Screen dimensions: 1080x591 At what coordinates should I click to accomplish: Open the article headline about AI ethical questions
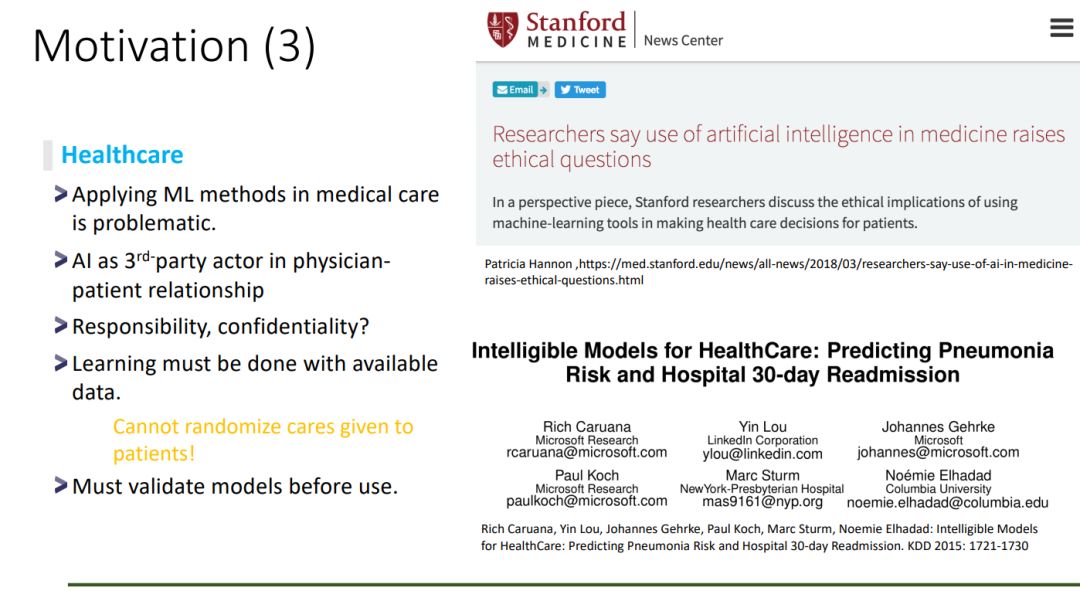point(778,147)
